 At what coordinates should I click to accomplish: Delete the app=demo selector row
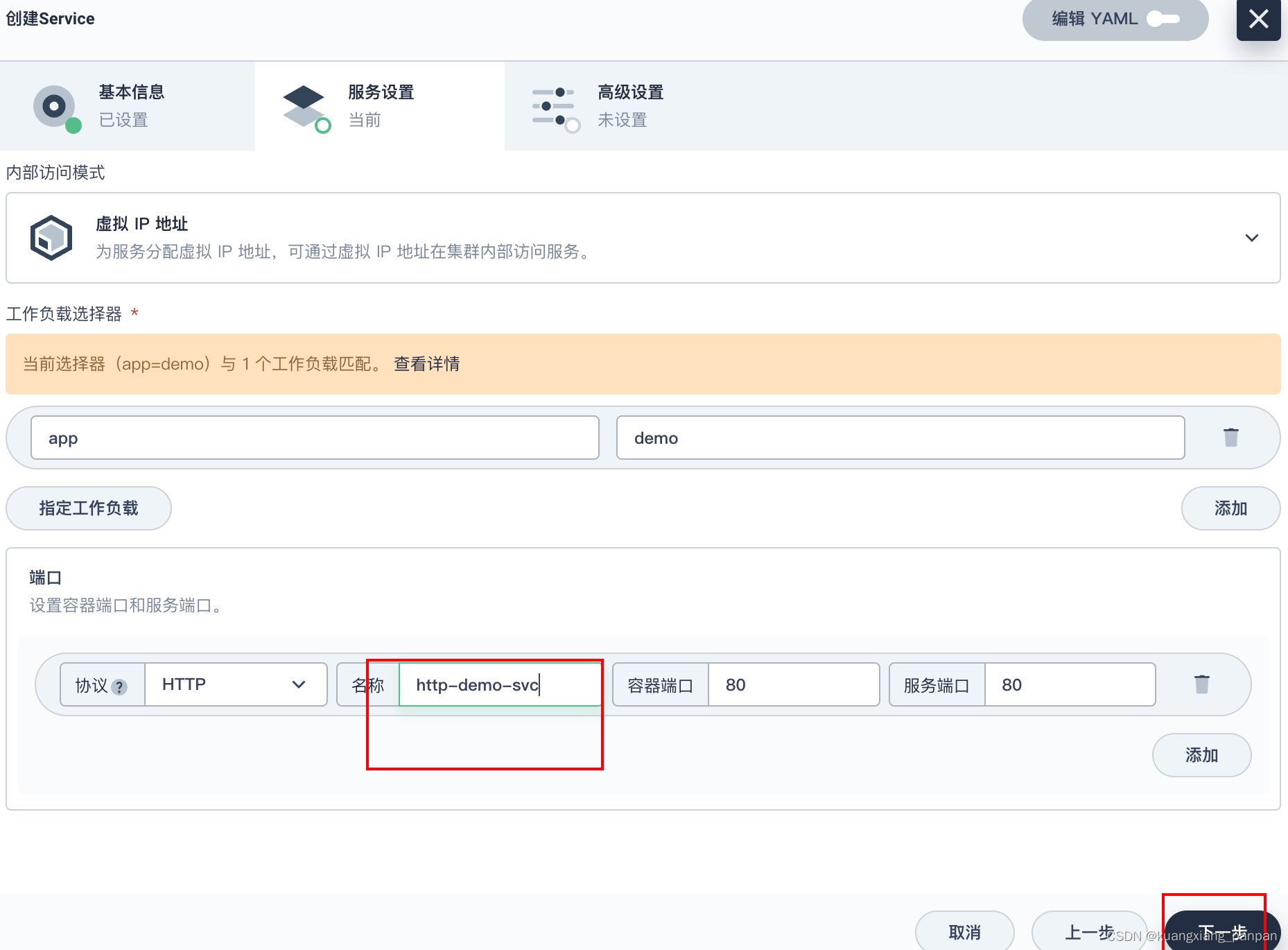point(1230,438)
